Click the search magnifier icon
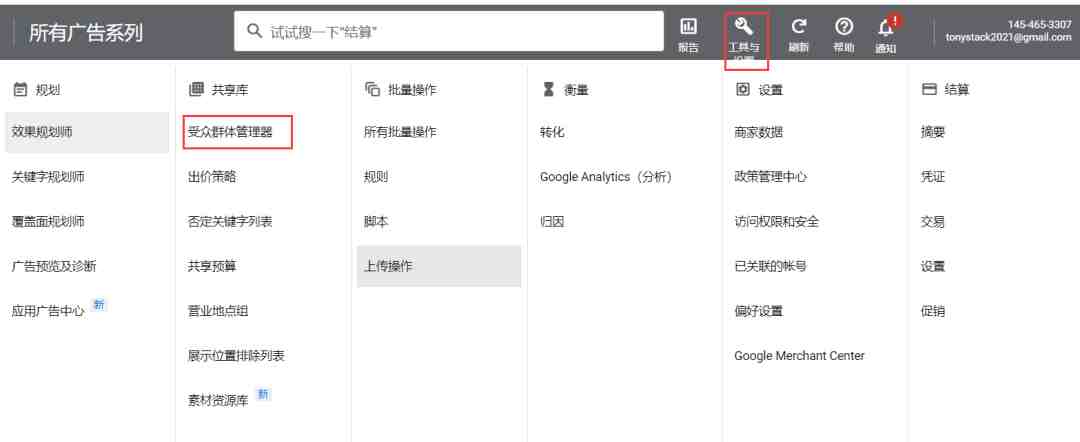This screenshot has width=1080, height=442. tap(254, 31)
